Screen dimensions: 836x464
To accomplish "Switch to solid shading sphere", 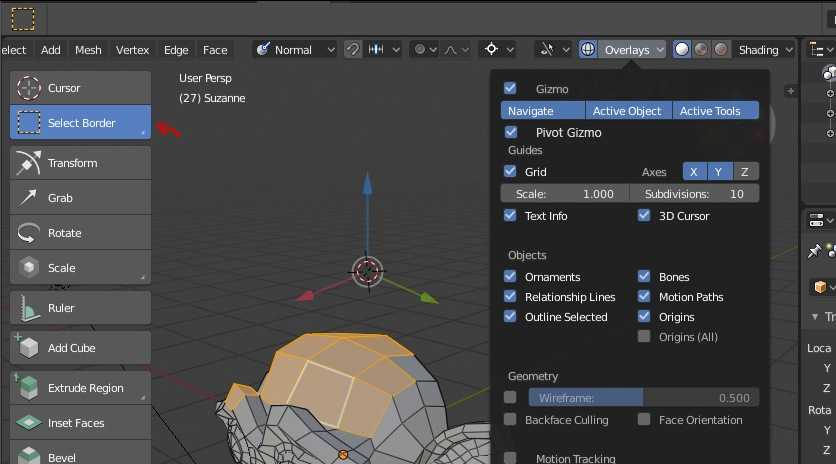I will (682, 50).
